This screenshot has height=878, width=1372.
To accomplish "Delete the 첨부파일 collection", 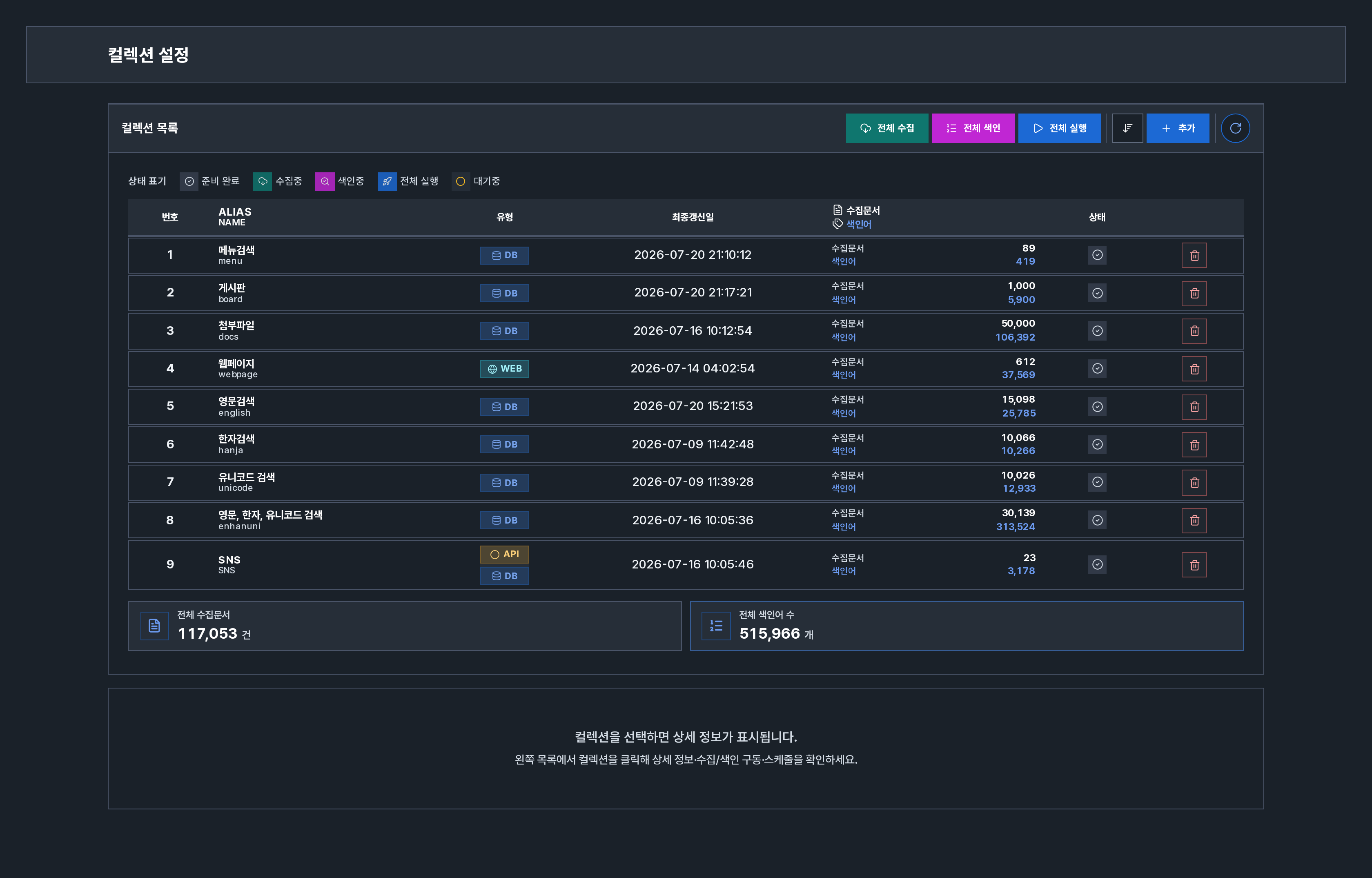I will 1194,331.
